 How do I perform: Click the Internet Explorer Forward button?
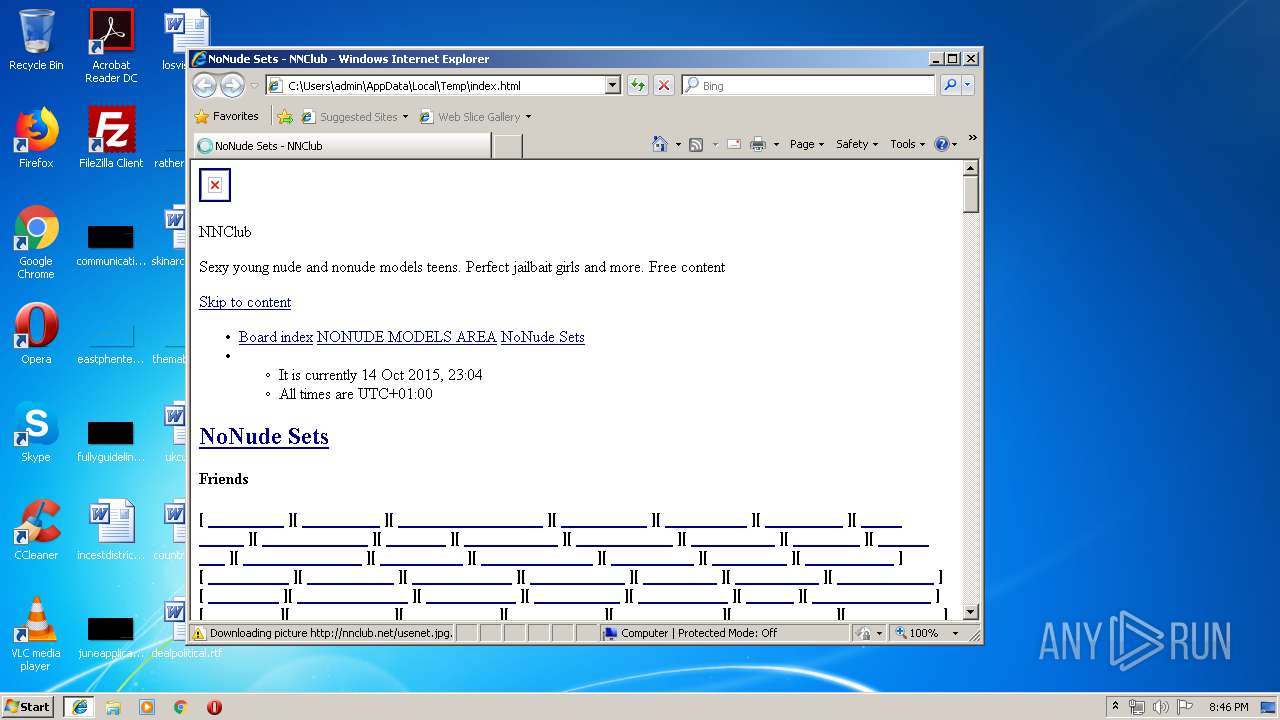pyautogui.click(x=232, y=86)
